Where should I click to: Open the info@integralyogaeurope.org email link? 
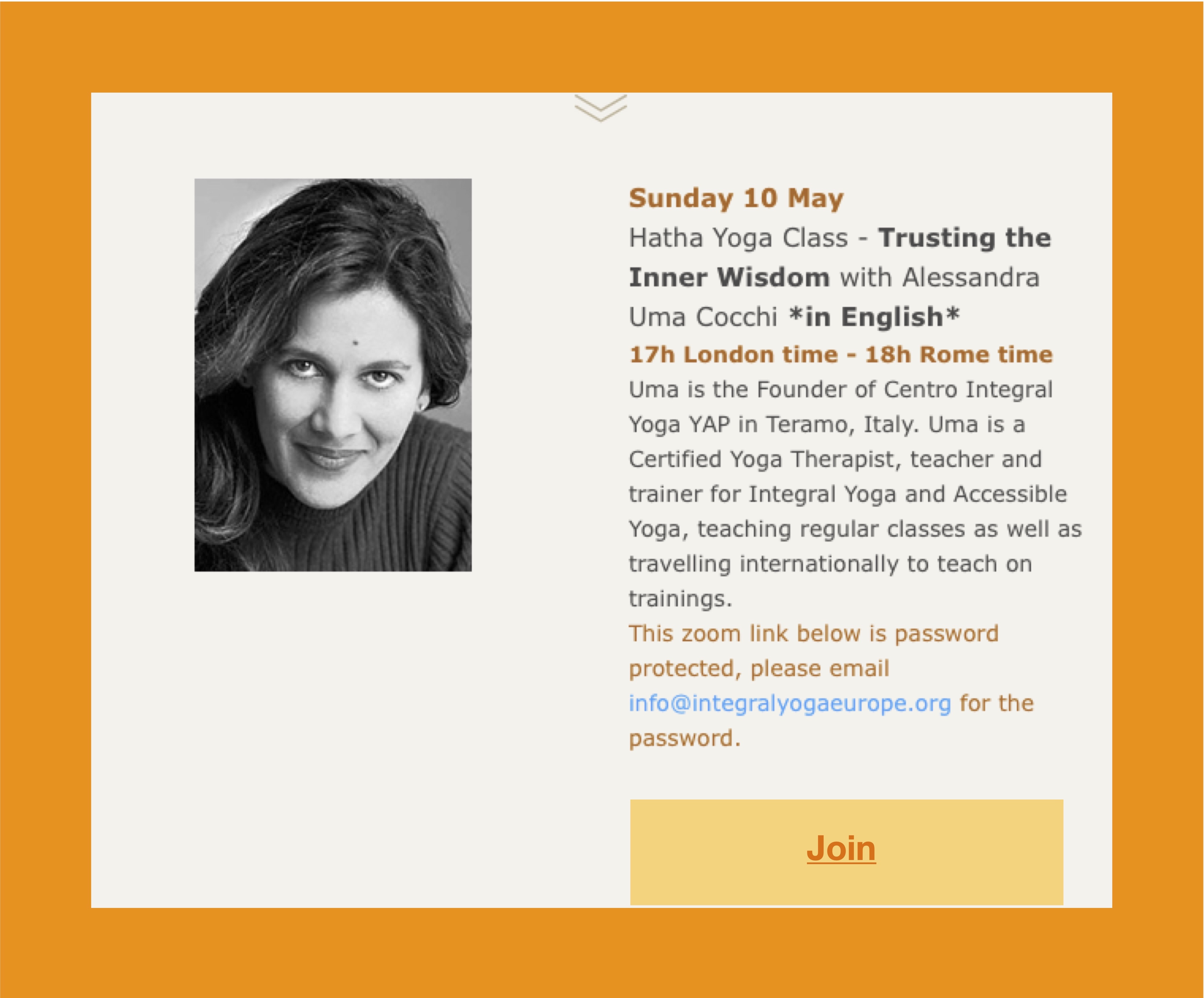coord(790,704)
